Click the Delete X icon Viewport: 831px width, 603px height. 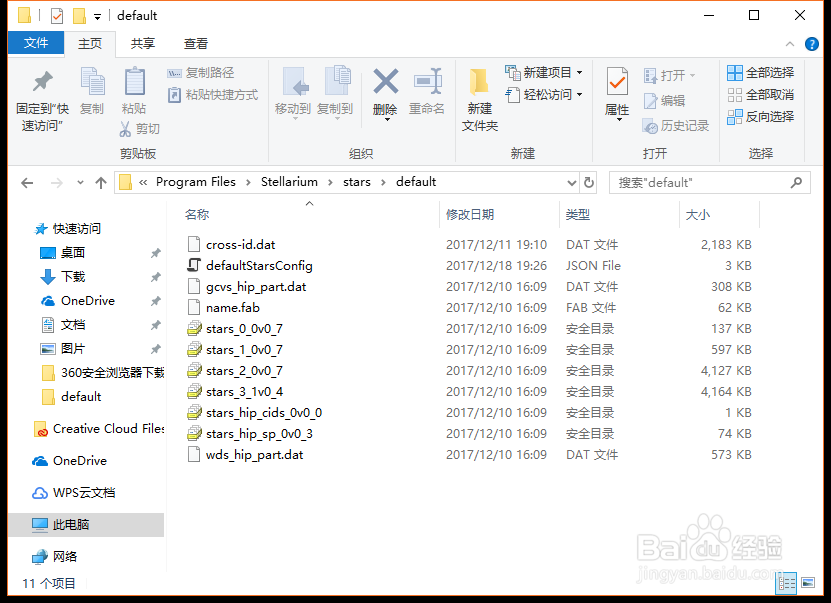[x=386, y=81]
